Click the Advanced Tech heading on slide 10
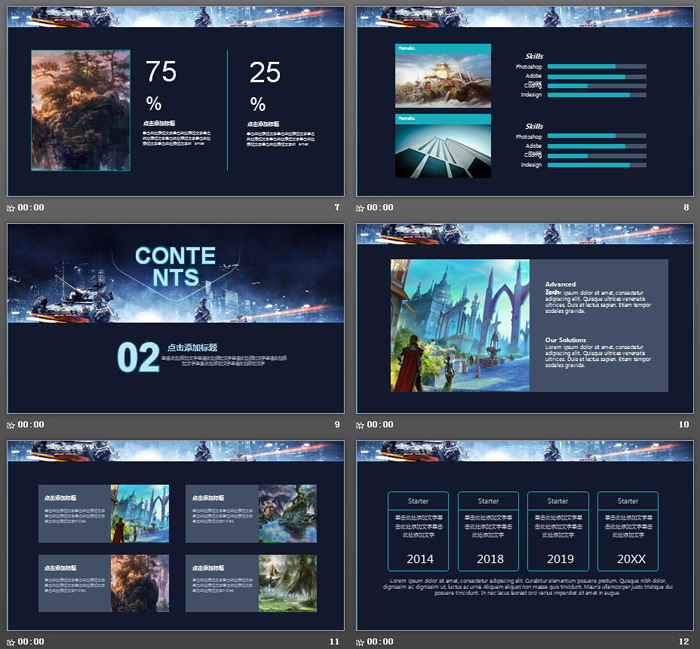This screenshot has width=700, height=649. [x=560, y=287]
